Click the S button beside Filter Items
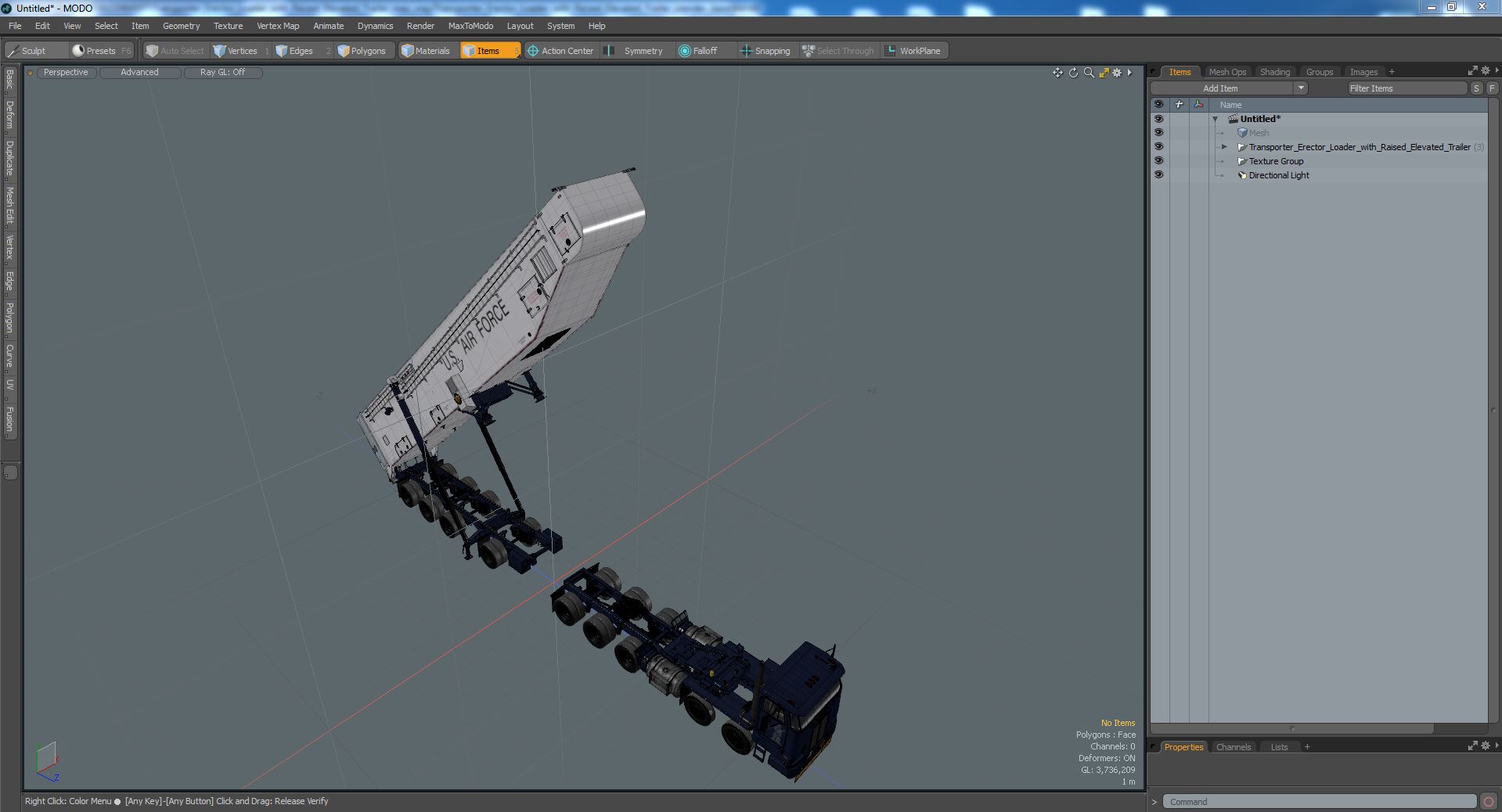 click(x=1476, y=88)
